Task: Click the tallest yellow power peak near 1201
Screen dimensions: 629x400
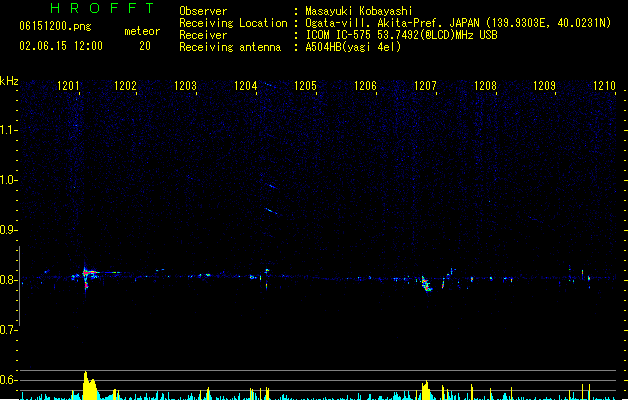Action: (x=89, y=385)
